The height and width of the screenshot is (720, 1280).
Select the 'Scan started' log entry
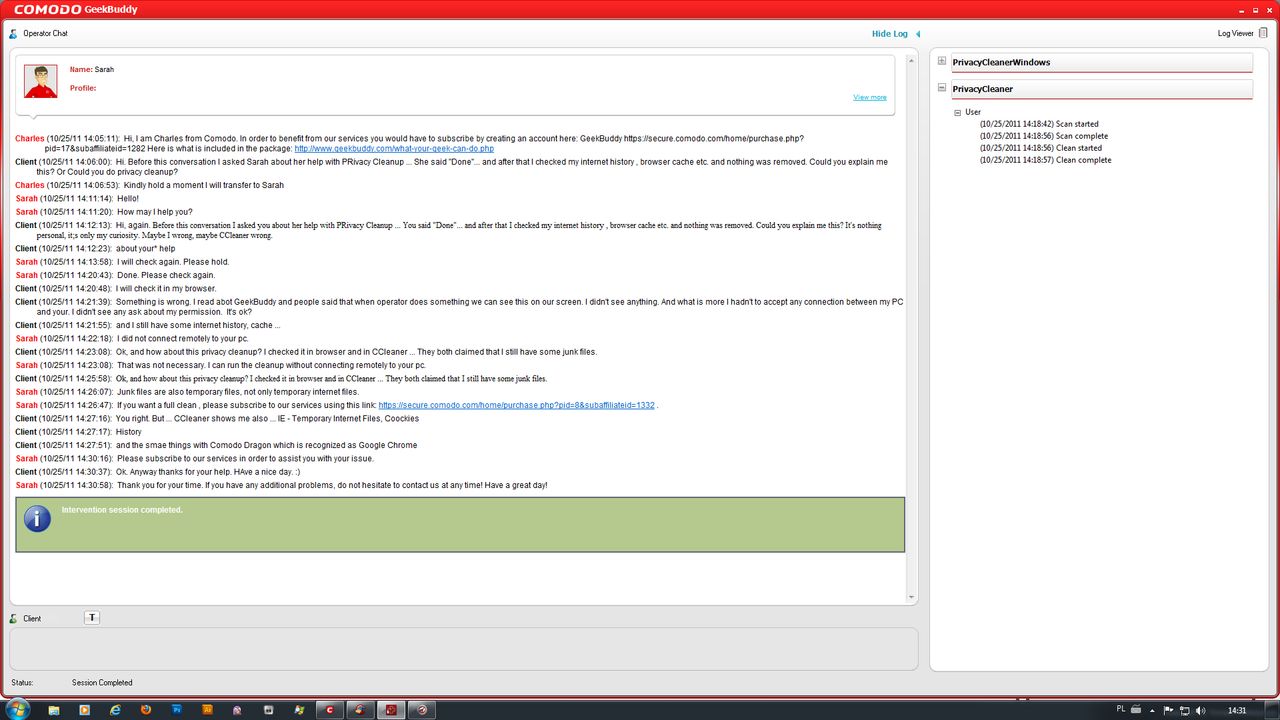click(1039, 124)
